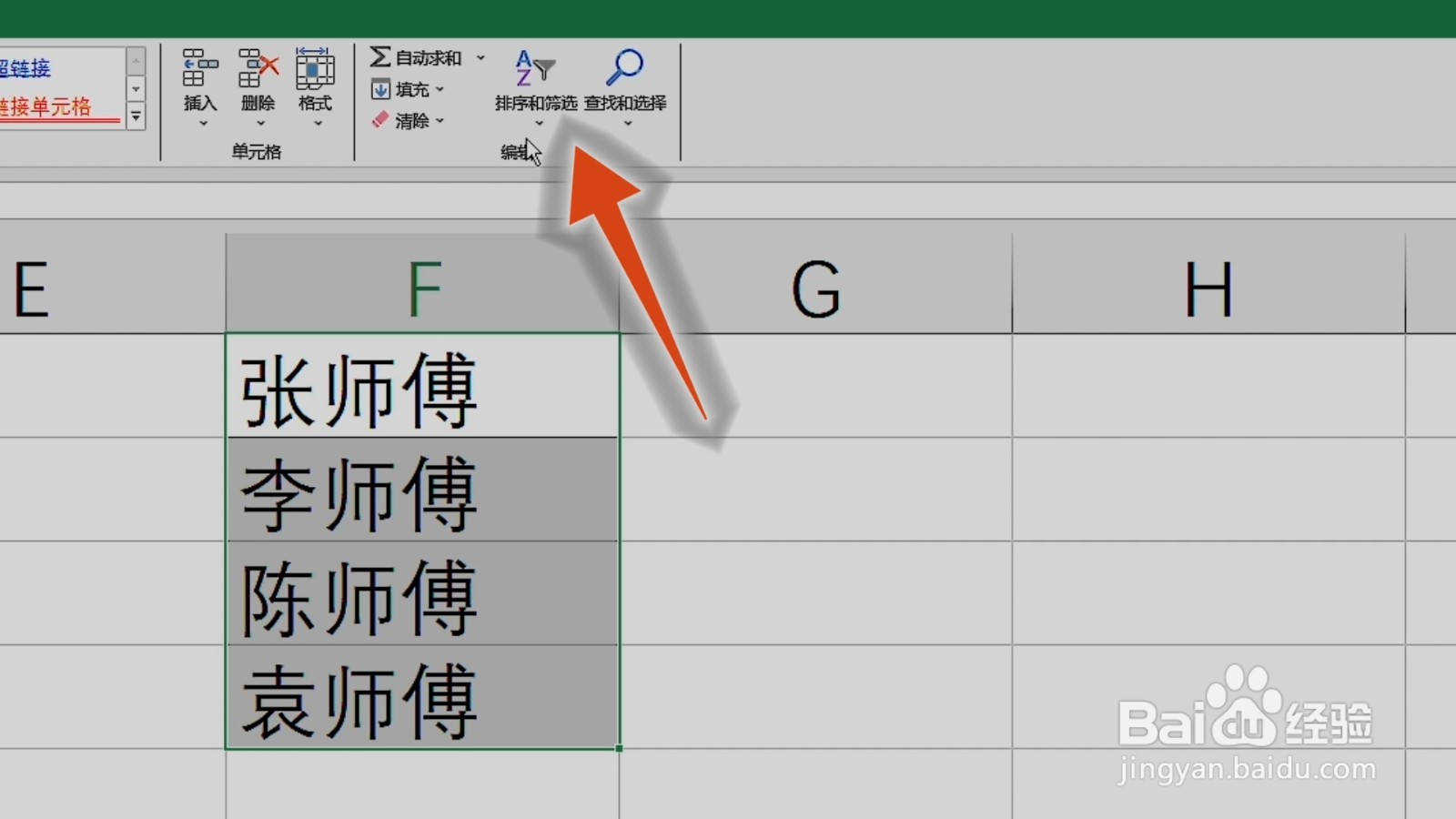The height and width of the screenshot is (819, 1456).
Task: Select column F header
Action: 423,284
